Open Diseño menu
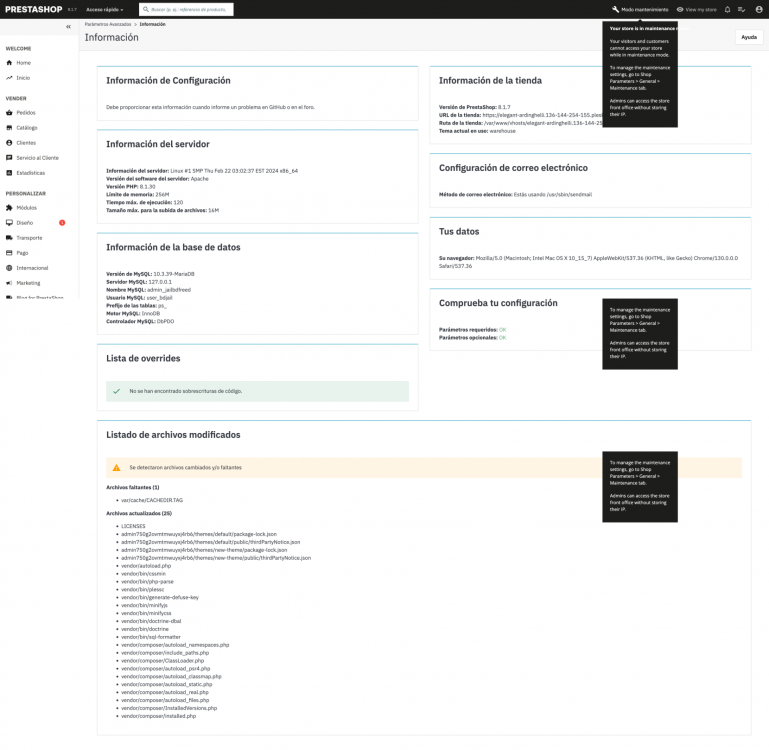Screen dimensions: 769x750 pos(25,223)
